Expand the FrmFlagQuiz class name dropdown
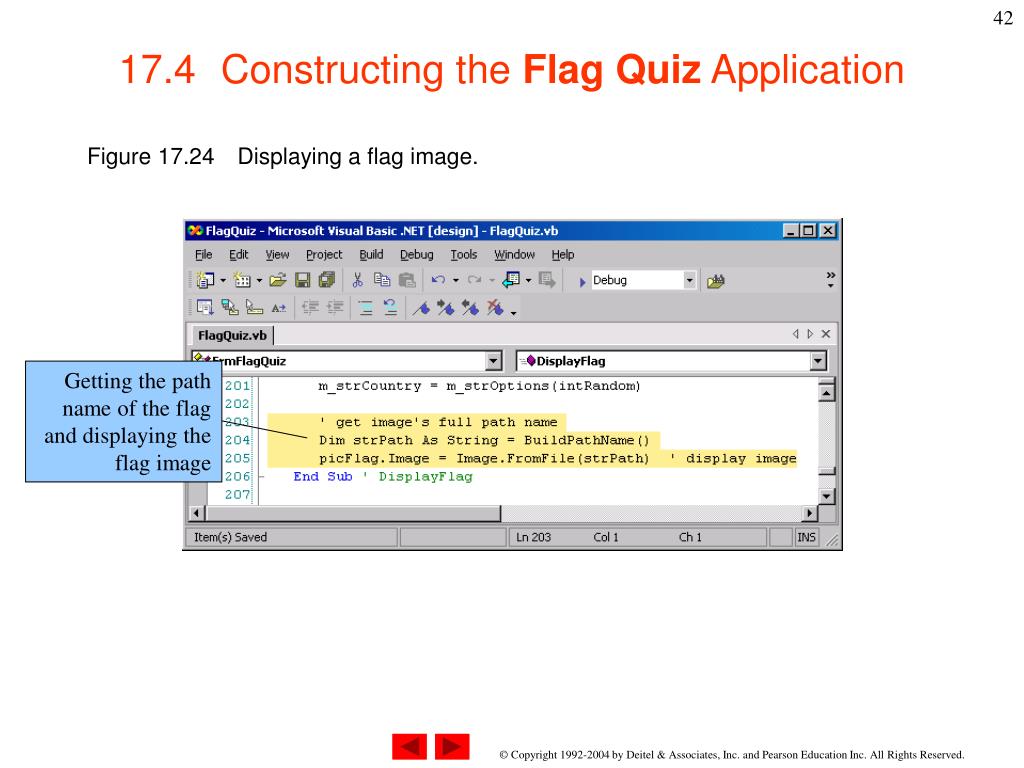 click(494, 360)
